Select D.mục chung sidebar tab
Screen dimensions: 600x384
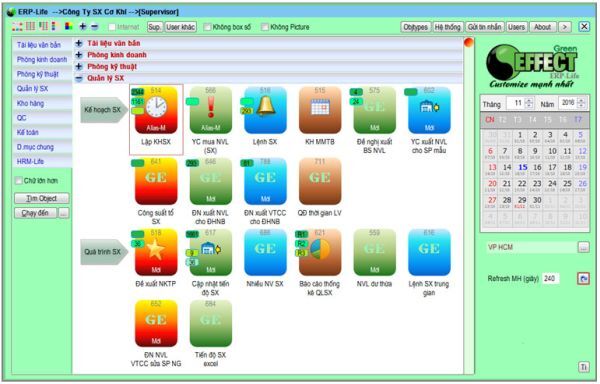click(x=41, y=147)
